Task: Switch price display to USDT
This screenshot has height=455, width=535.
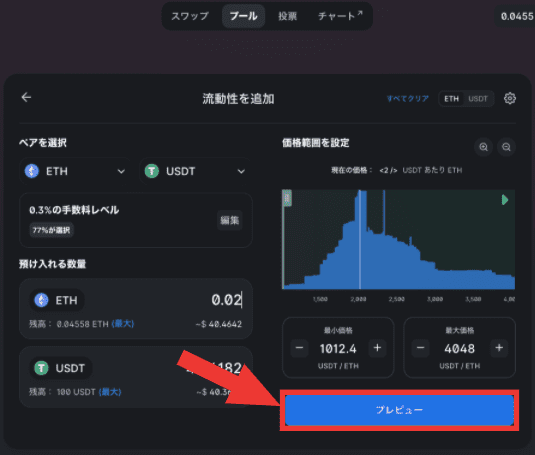Action: [478, 99]
